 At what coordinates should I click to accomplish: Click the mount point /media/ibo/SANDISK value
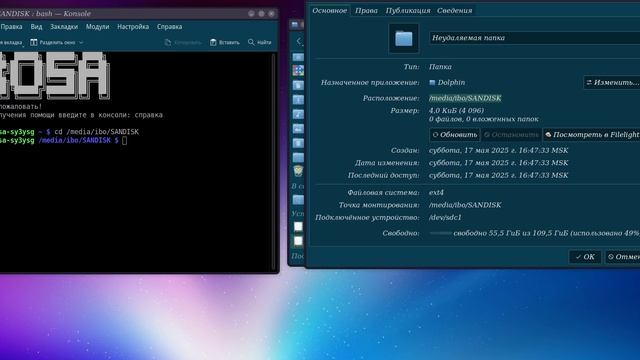tap(465, 205)
